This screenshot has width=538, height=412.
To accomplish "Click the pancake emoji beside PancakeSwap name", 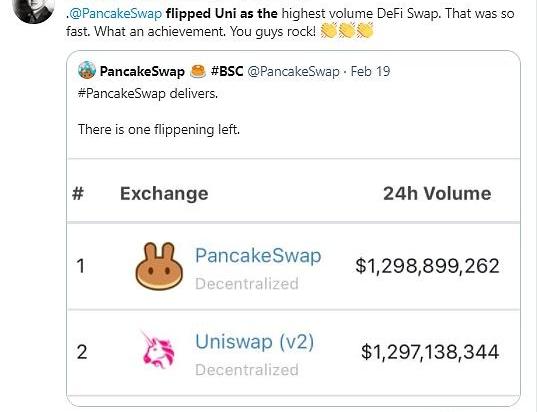I will pos(198,71).
